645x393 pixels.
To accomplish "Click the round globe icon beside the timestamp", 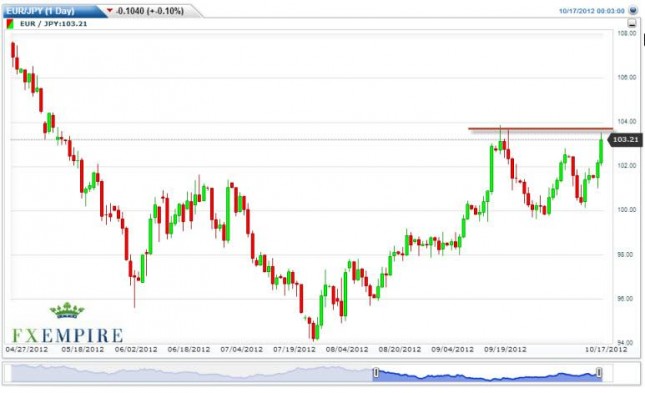I will click(633, 11).
